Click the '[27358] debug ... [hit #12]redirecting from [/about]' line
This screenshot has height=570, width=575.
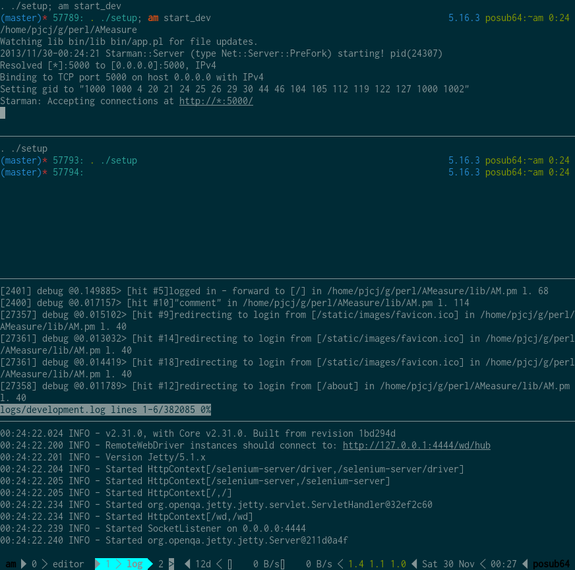[x=285, y=392]
